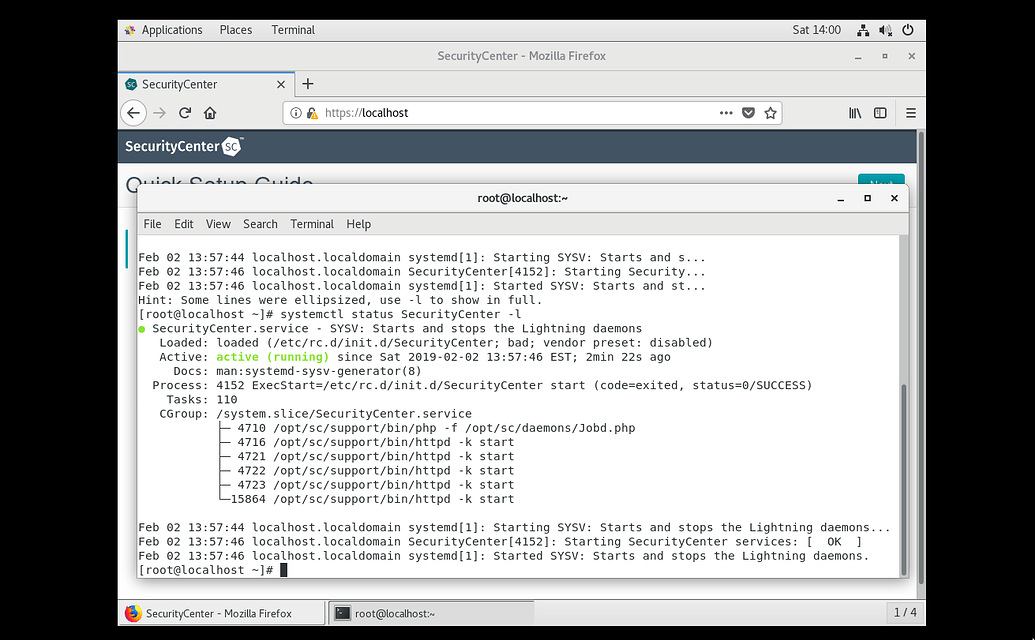
Task: Click the power icon in the top bar
Action: [x=908, y=29]
